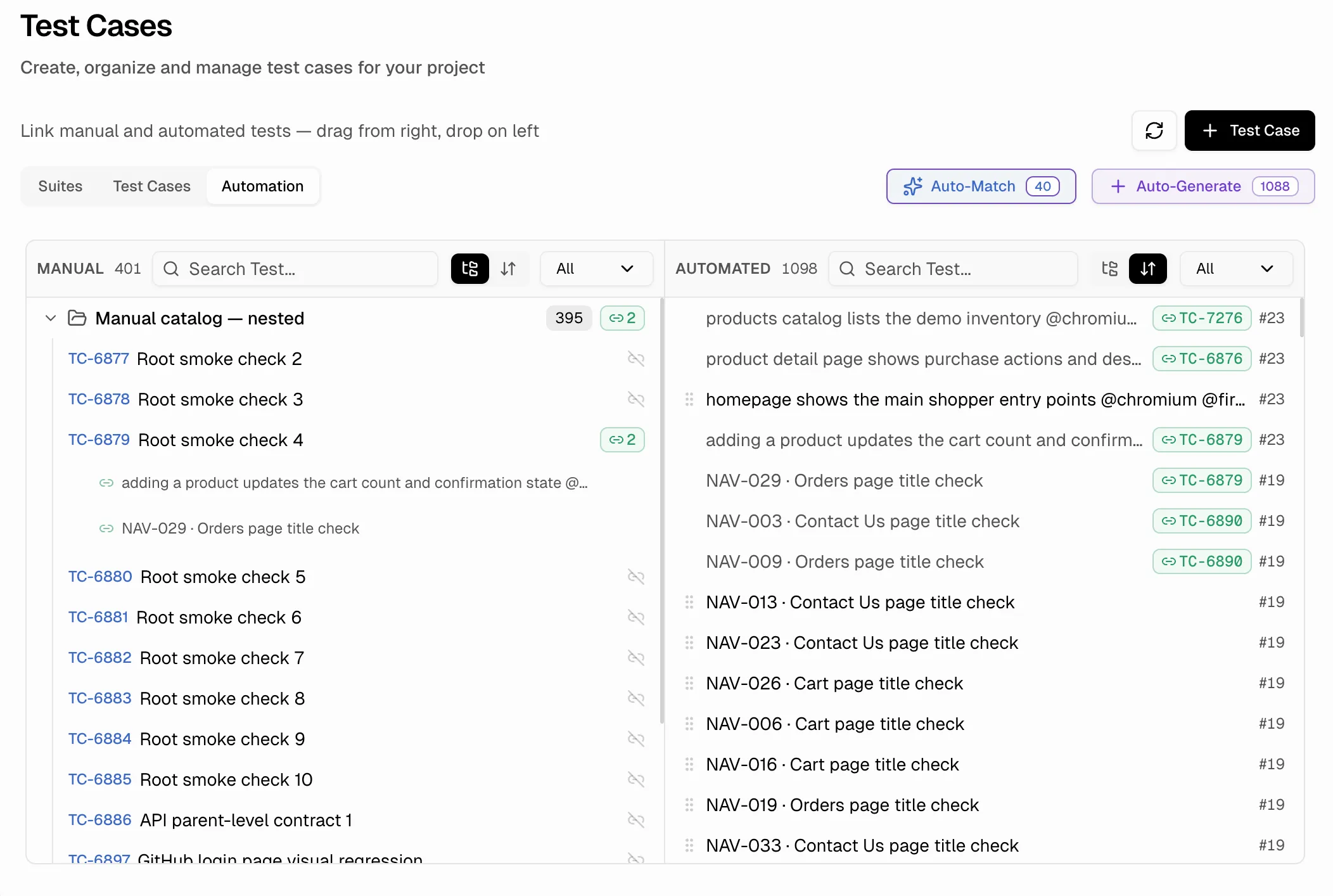Click the sort arrows icon in Manual panel
The height and width of the screenshot is (896, 1333).
coord(508,268)
